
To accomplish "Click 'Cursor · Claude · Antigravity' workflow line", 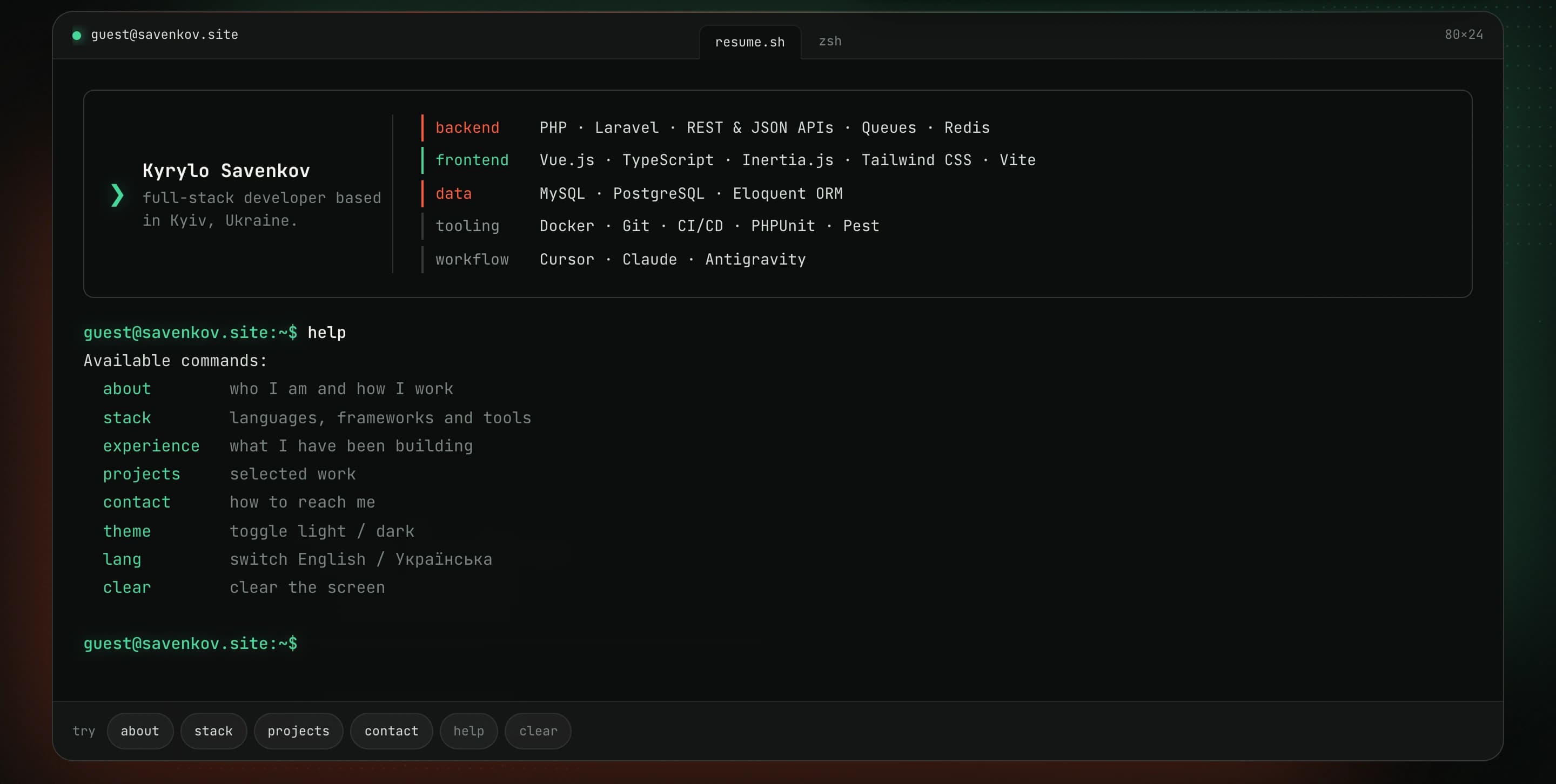I will (x=672, y=259).
